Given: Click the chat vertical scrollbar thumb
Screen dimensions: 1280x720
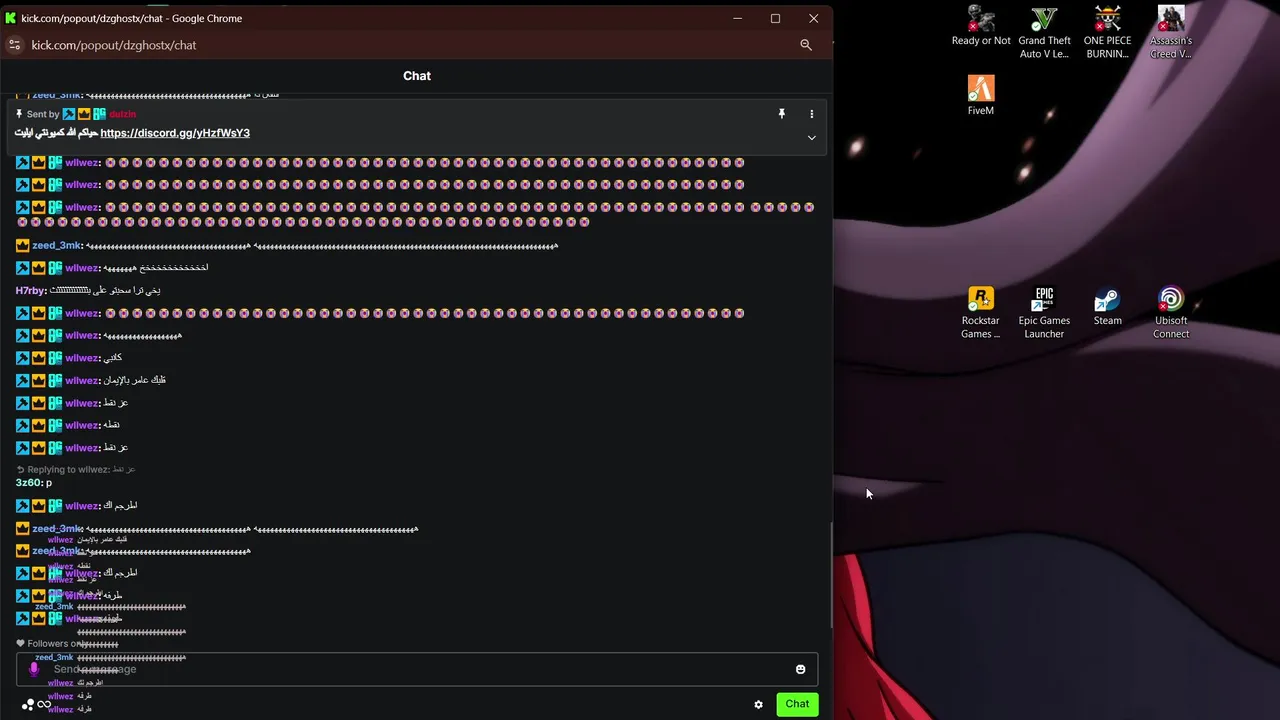Looking at the screenshot, I should [831, 575].
